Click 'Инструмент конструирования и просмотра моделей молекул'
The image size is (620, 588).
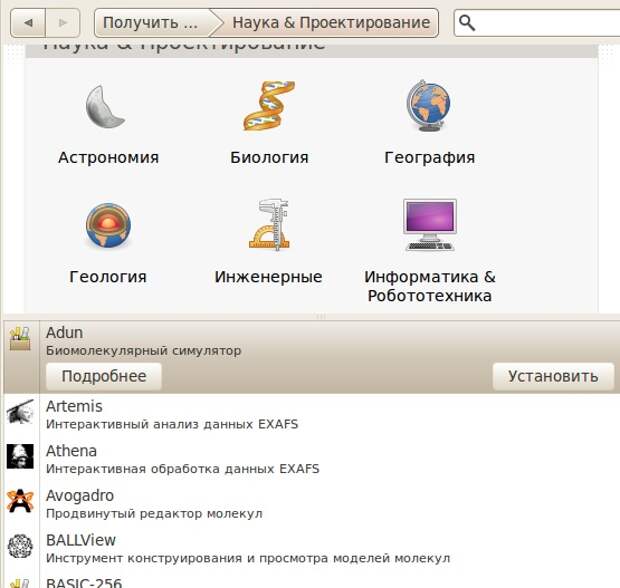(x=248, y=558)
